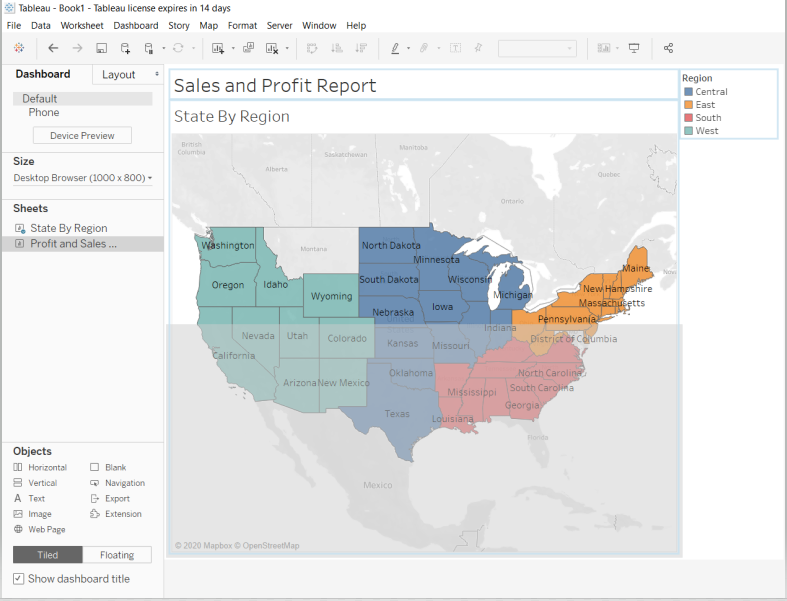
Task: Open the Format menu
Action: [242, 26]
